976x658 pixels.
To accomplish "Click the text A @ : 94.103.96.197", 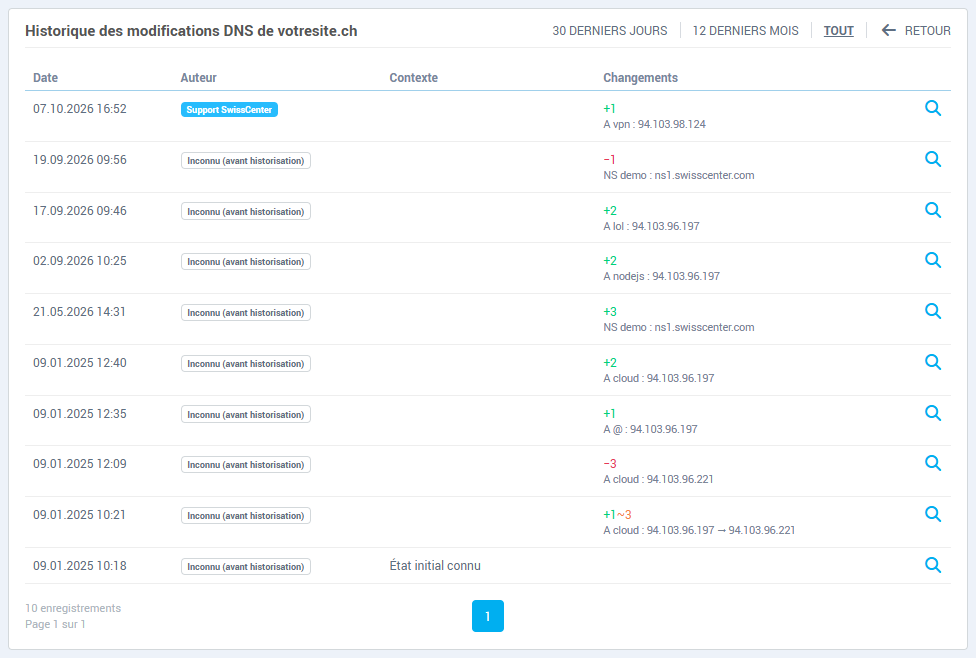I will click(650, 429).
